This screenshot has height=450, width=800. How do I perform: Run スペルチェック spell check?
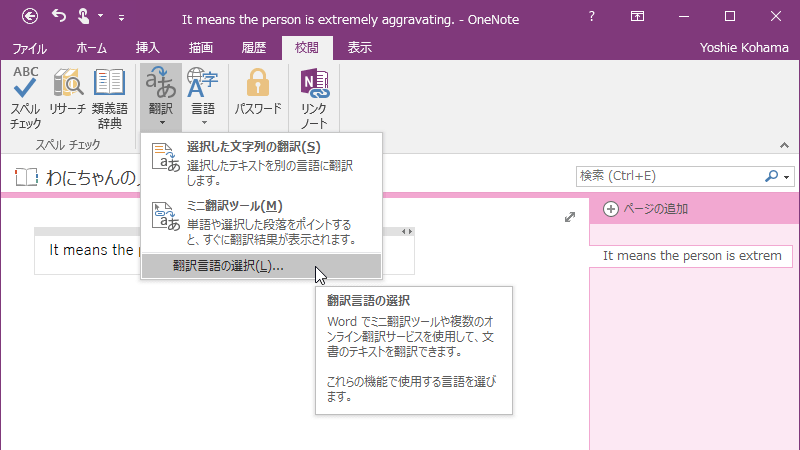(x=25, y=97)
